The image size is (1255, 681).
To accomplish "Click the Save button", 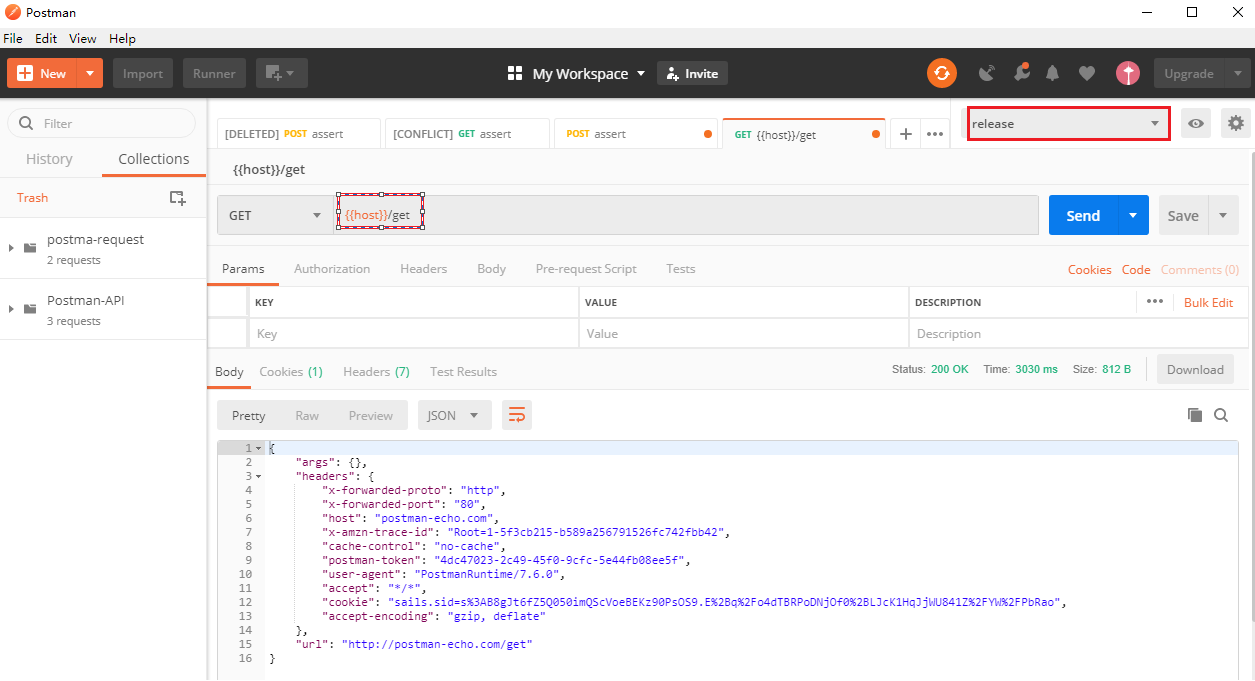I will pos(1183,215).
